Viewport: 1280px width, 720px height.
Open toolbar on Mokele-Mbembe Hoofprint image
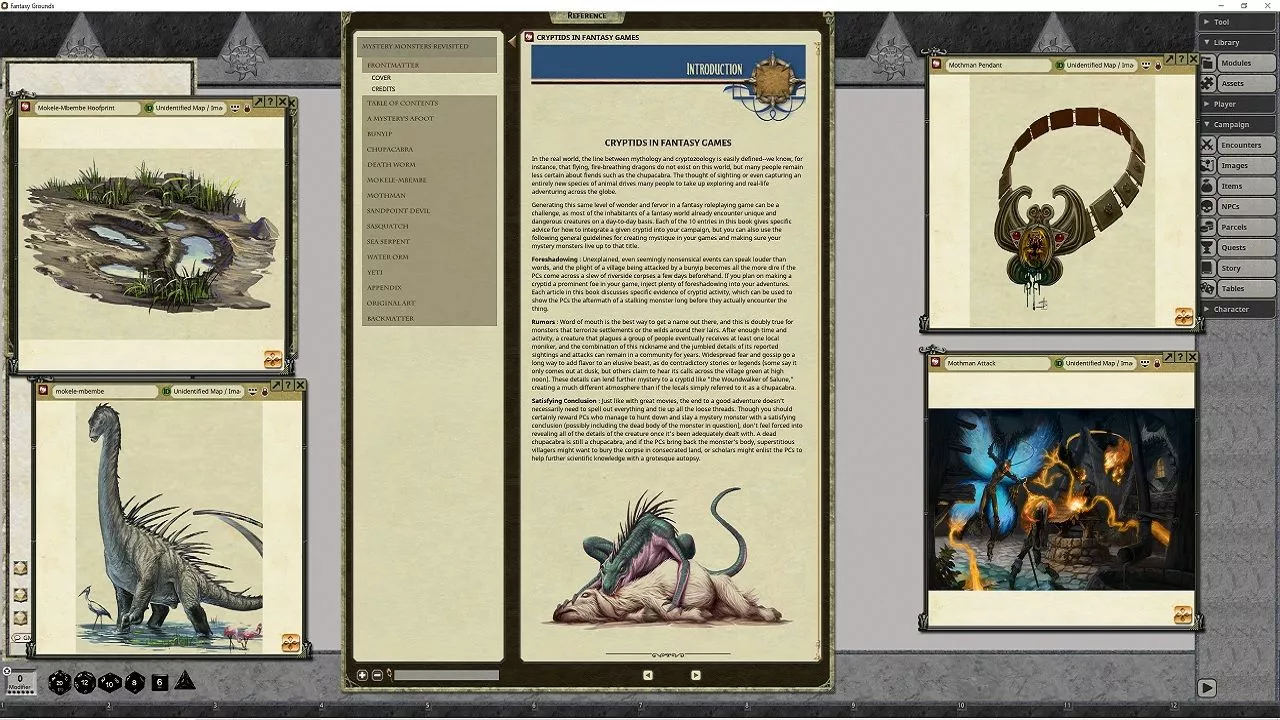(x=273, y=359)
